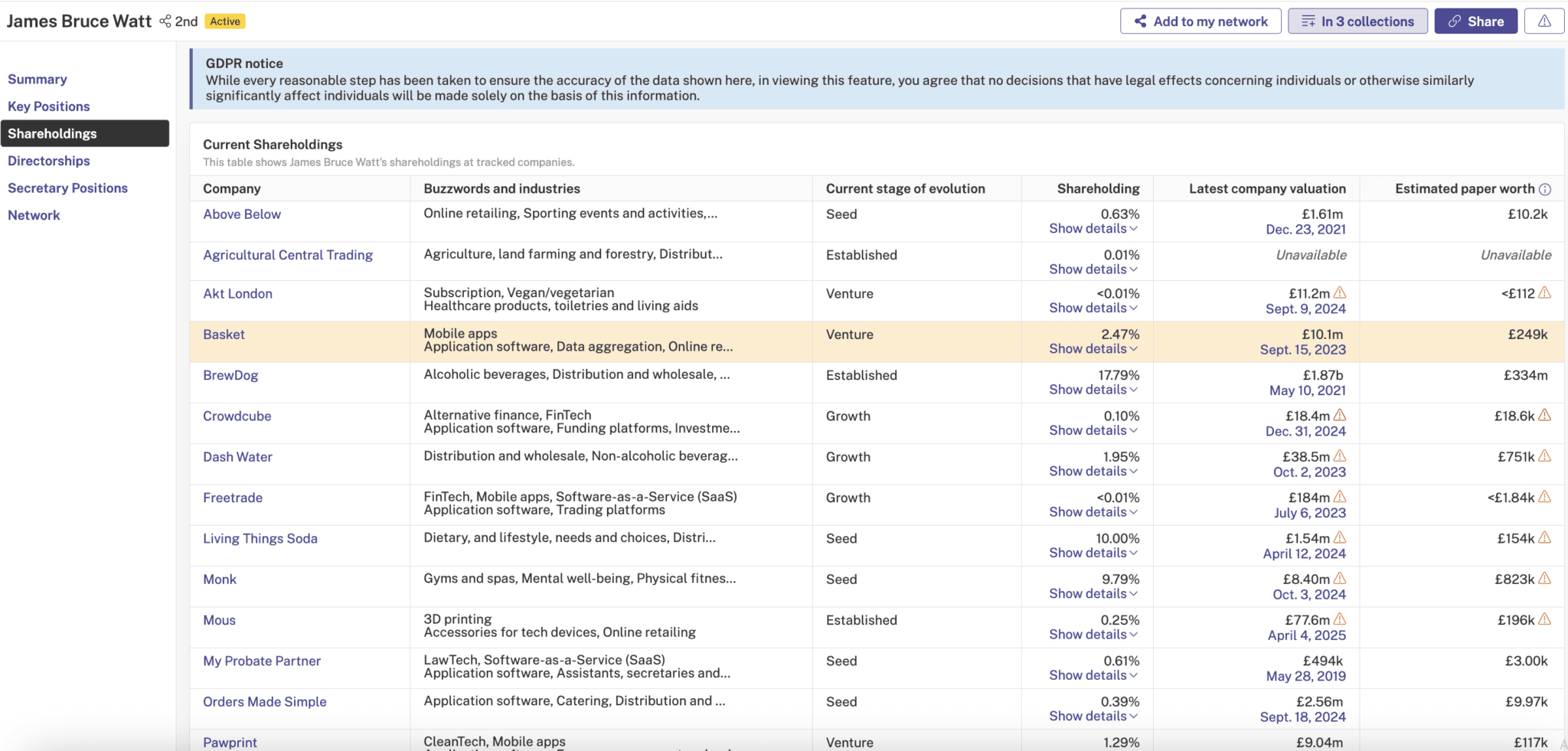Go to Key Positions in sidebar
This screenshot has width=1568, height=751.
pyautogui.click(x=49, y=106)
